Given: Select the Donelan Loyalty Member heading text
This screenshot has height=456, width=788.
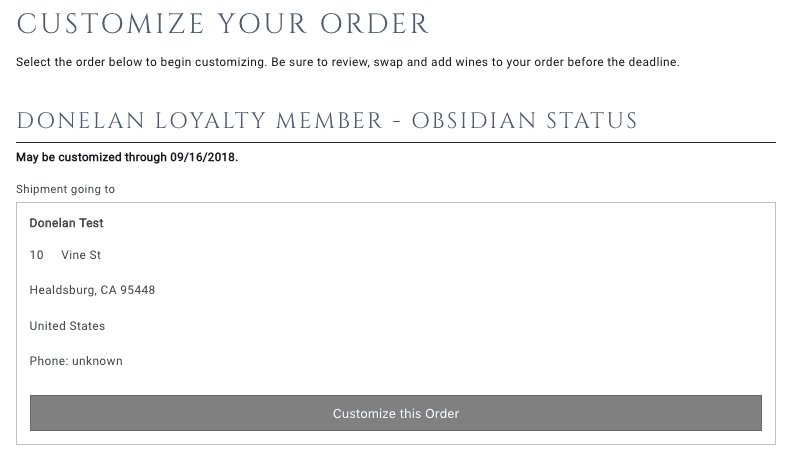Looking at the screenshot, I should pos(200,121).
